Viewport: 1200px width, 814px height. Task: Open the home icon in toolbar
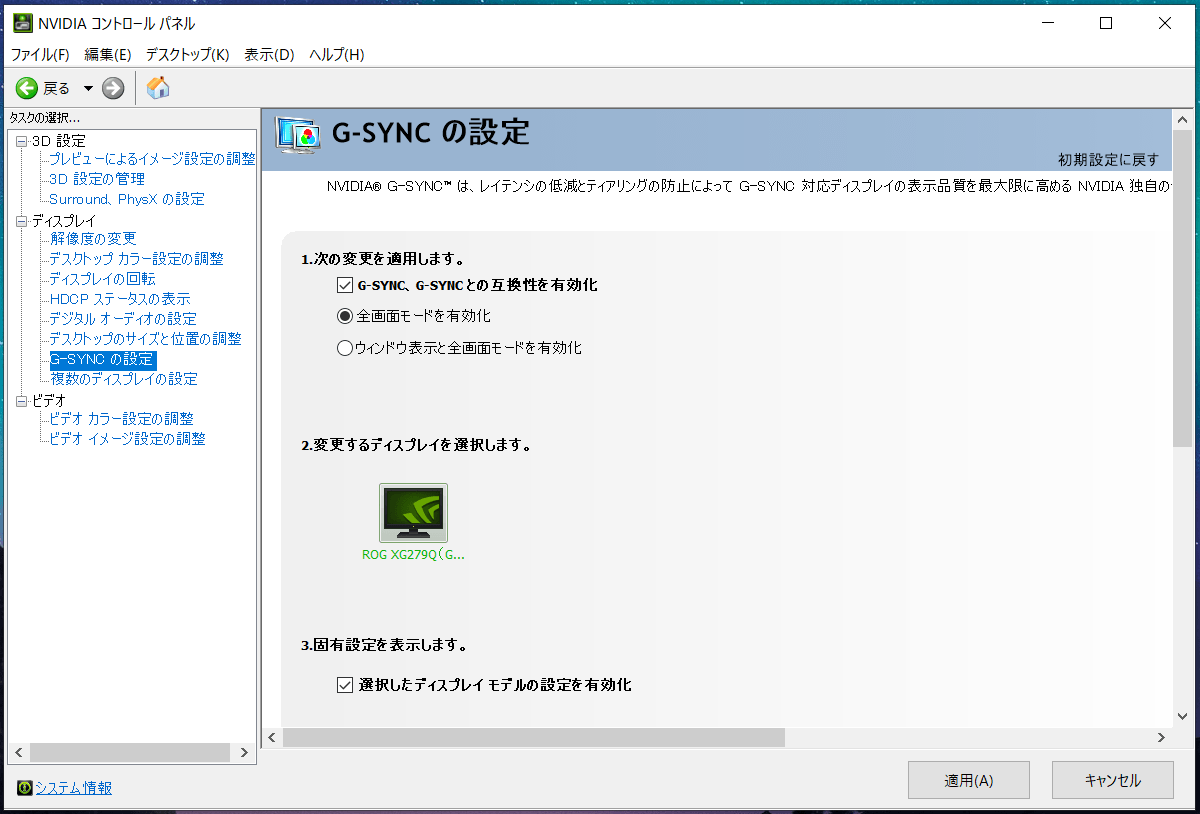(x=158, y=88)
